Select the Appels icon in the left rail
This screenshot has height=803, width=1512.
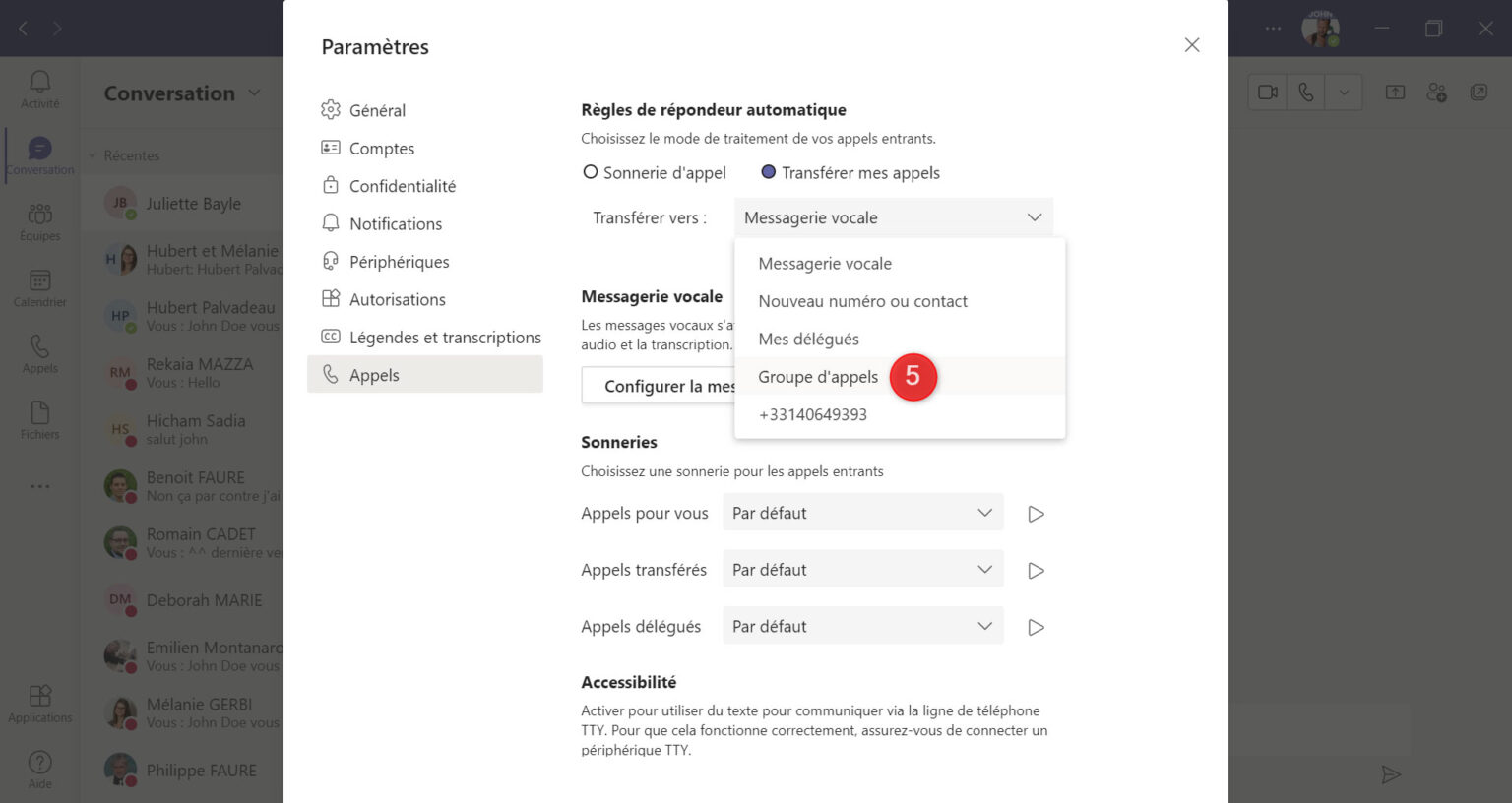point(39,352)
